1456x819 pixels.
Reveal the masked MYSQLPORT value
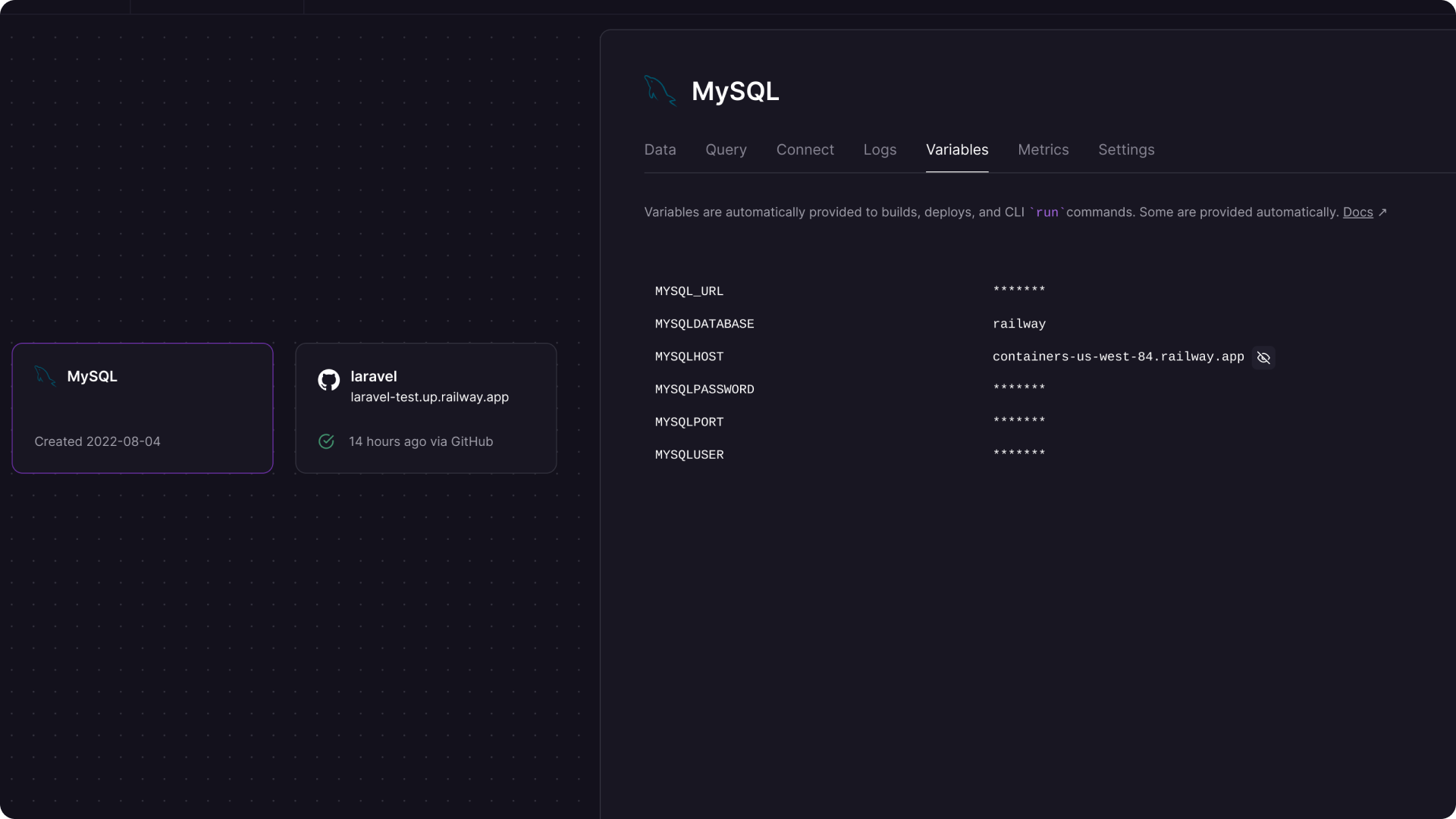pos(1018,422)
